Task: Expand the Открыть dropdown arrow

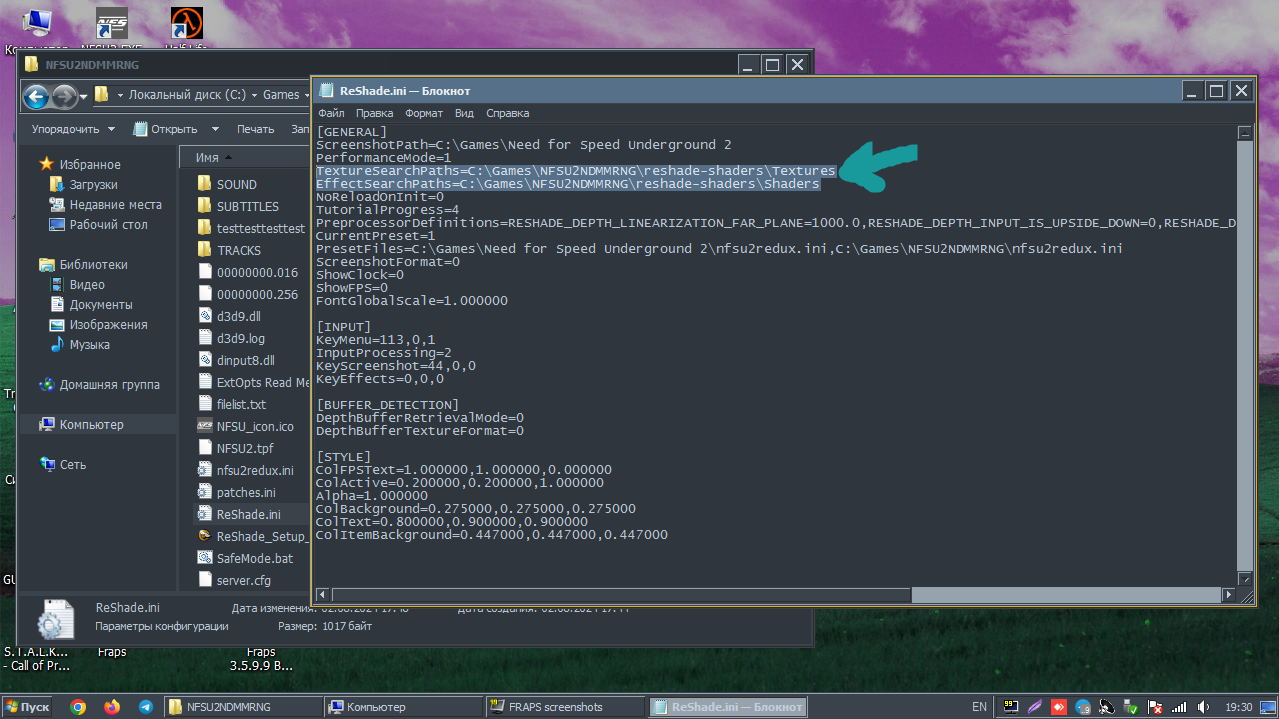Action: [215, 129]
